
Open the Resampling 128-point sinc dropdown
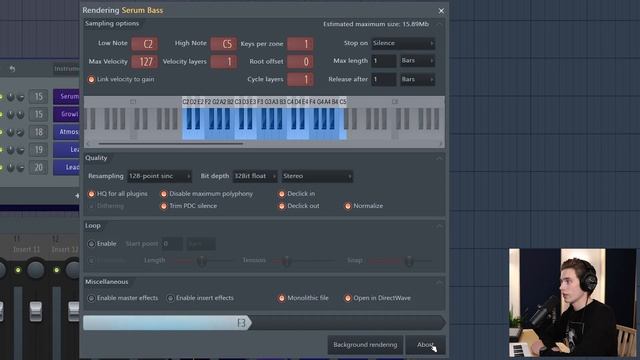pos(159,176)
